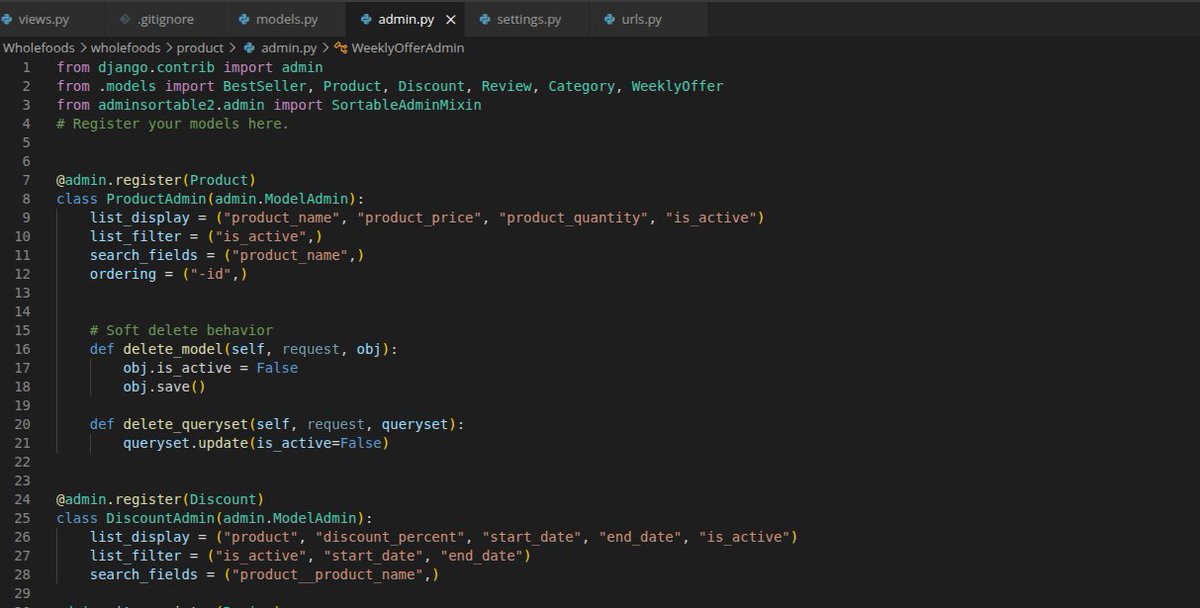Click Python icon on admin.py tab
This screenshot has width=1200, height=608.
(365, 19)
